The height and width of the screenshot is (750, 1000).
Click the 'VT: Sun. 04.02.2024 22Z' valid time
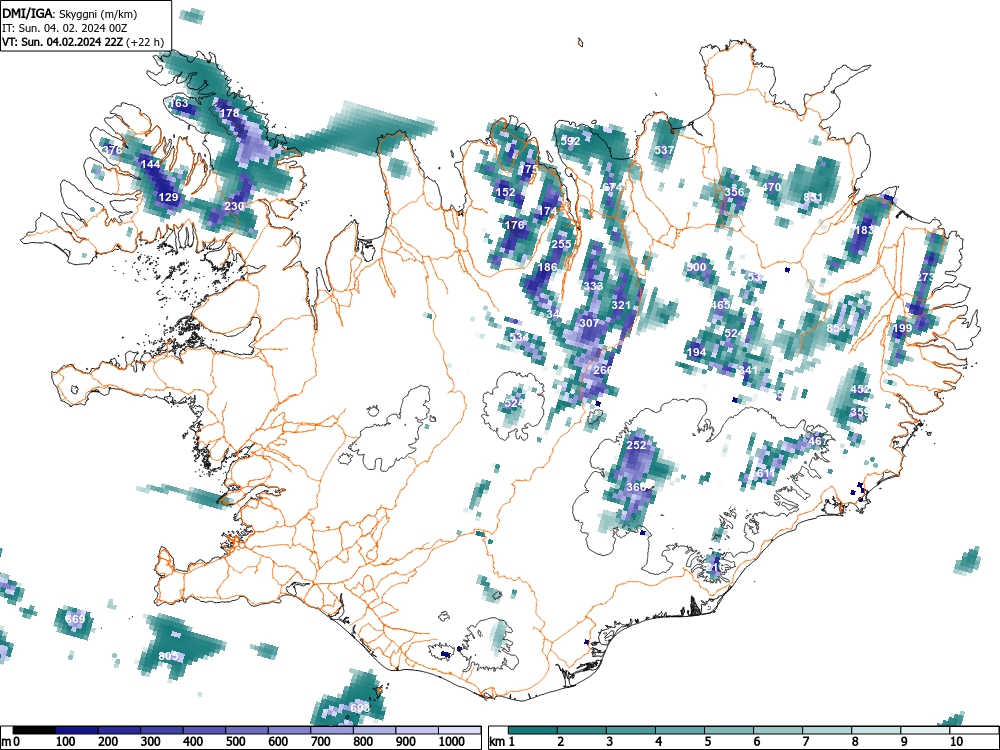pos(63,43)
